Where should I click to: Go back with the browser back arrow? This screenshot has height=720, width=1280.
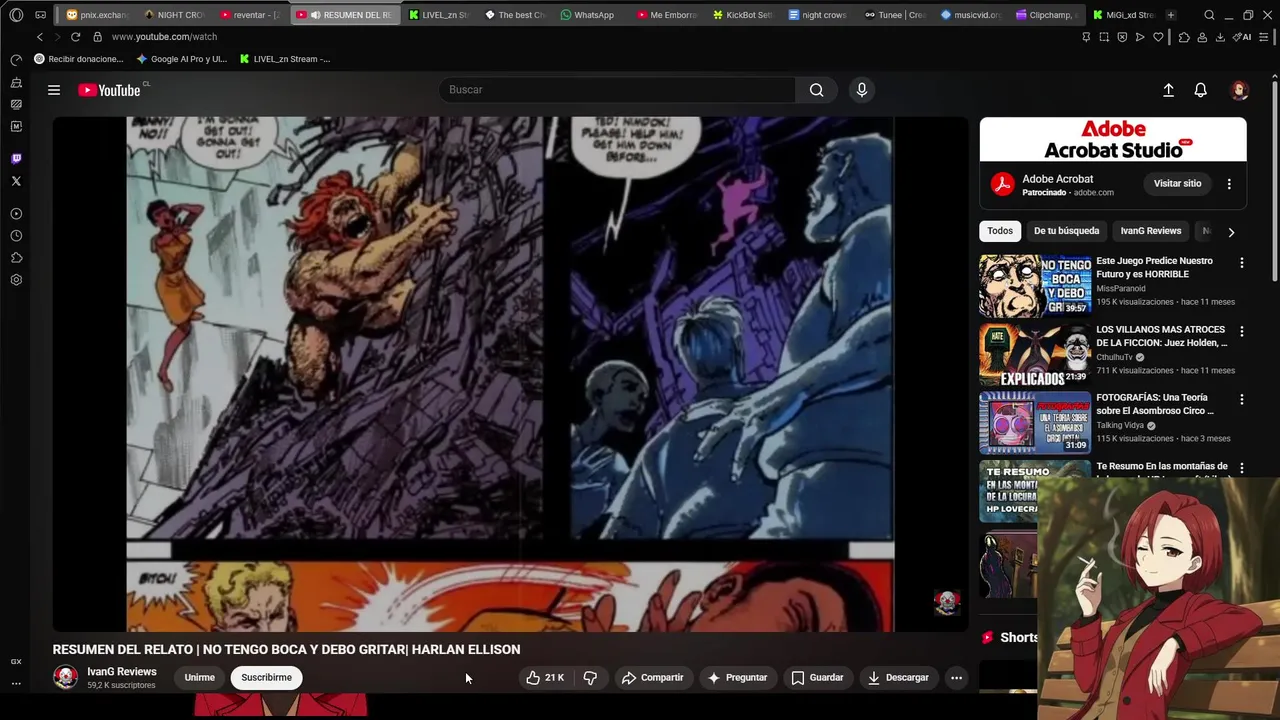[x=40, y=37]
